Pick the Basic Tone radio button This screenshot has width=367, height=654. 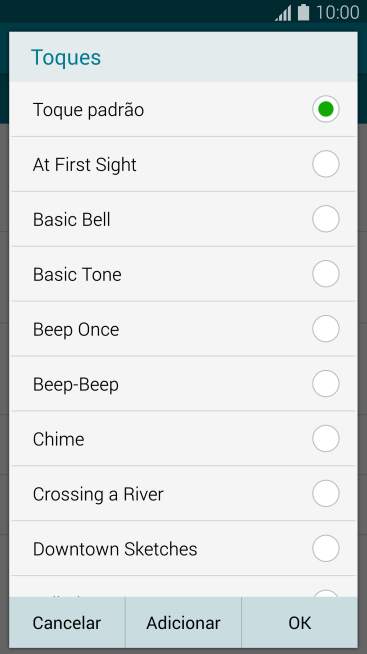point(326,274)
